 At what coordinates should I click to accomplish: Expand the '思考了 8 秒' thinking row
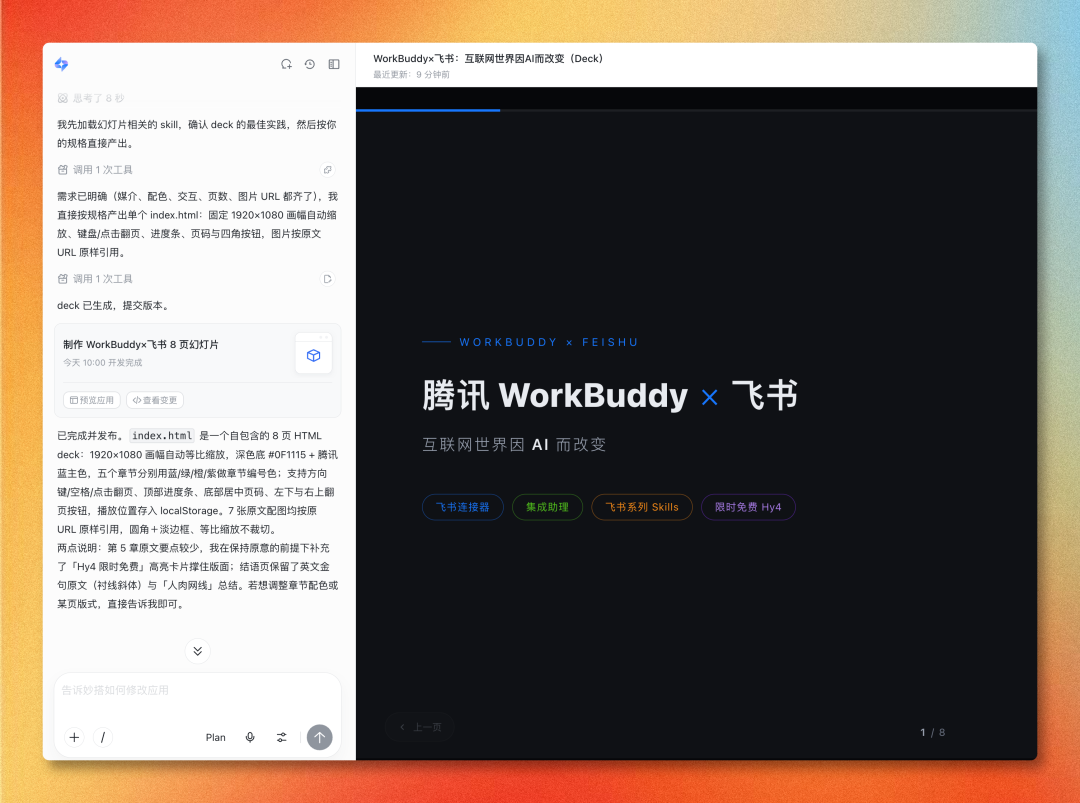[x=91, y=98]
